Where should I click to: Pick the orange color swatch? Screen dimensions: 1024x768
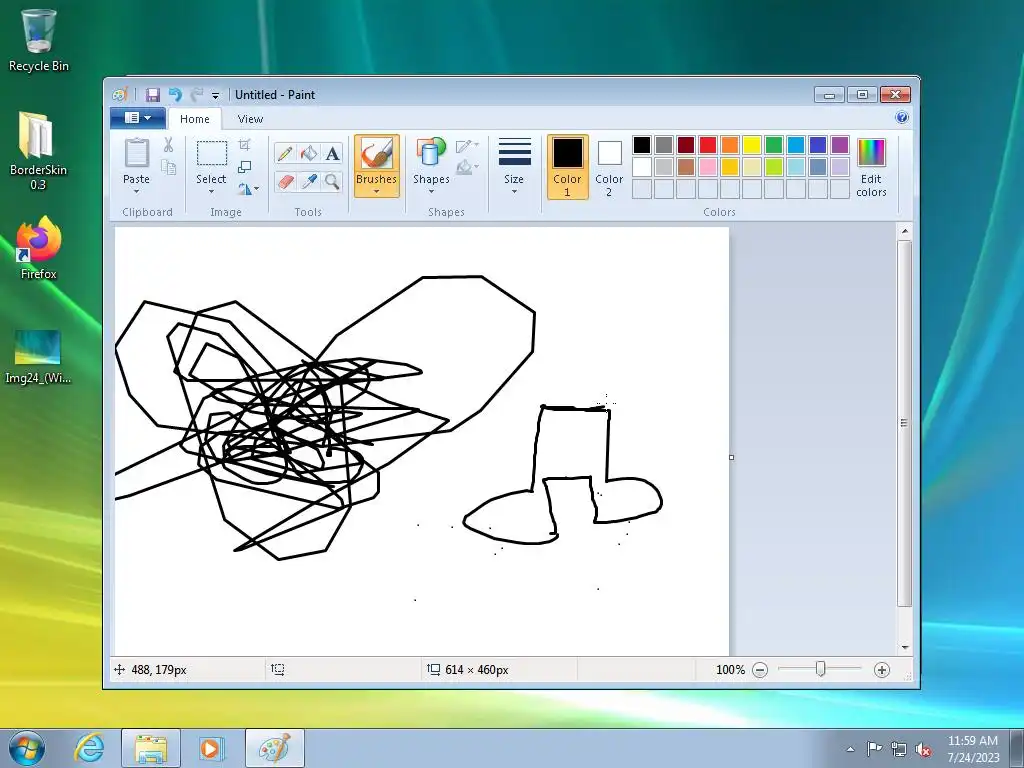point(729,145)
